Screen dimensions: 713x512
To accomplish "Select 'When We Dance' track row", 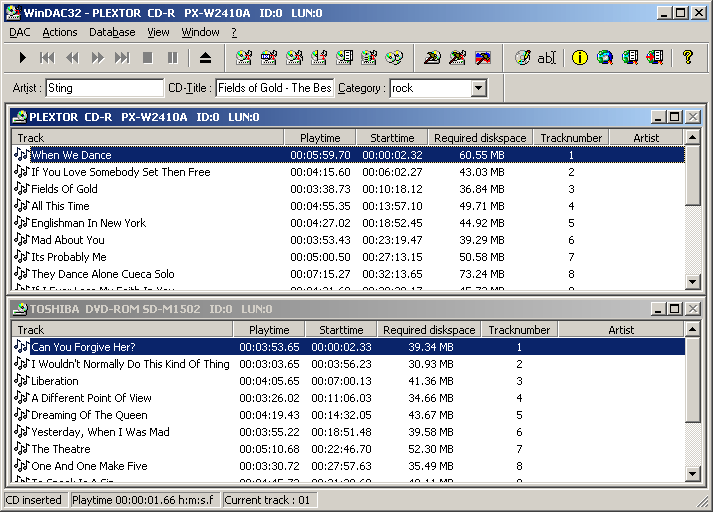I will (348, 155).
